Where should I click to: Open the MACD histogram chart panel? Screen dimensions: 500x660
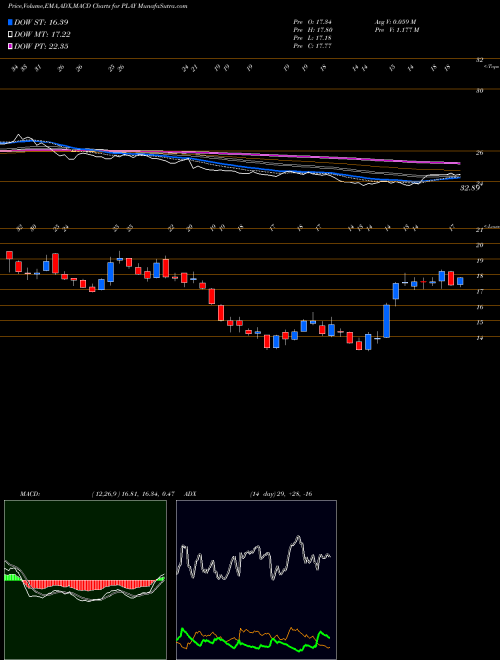(x=85, y=580)
